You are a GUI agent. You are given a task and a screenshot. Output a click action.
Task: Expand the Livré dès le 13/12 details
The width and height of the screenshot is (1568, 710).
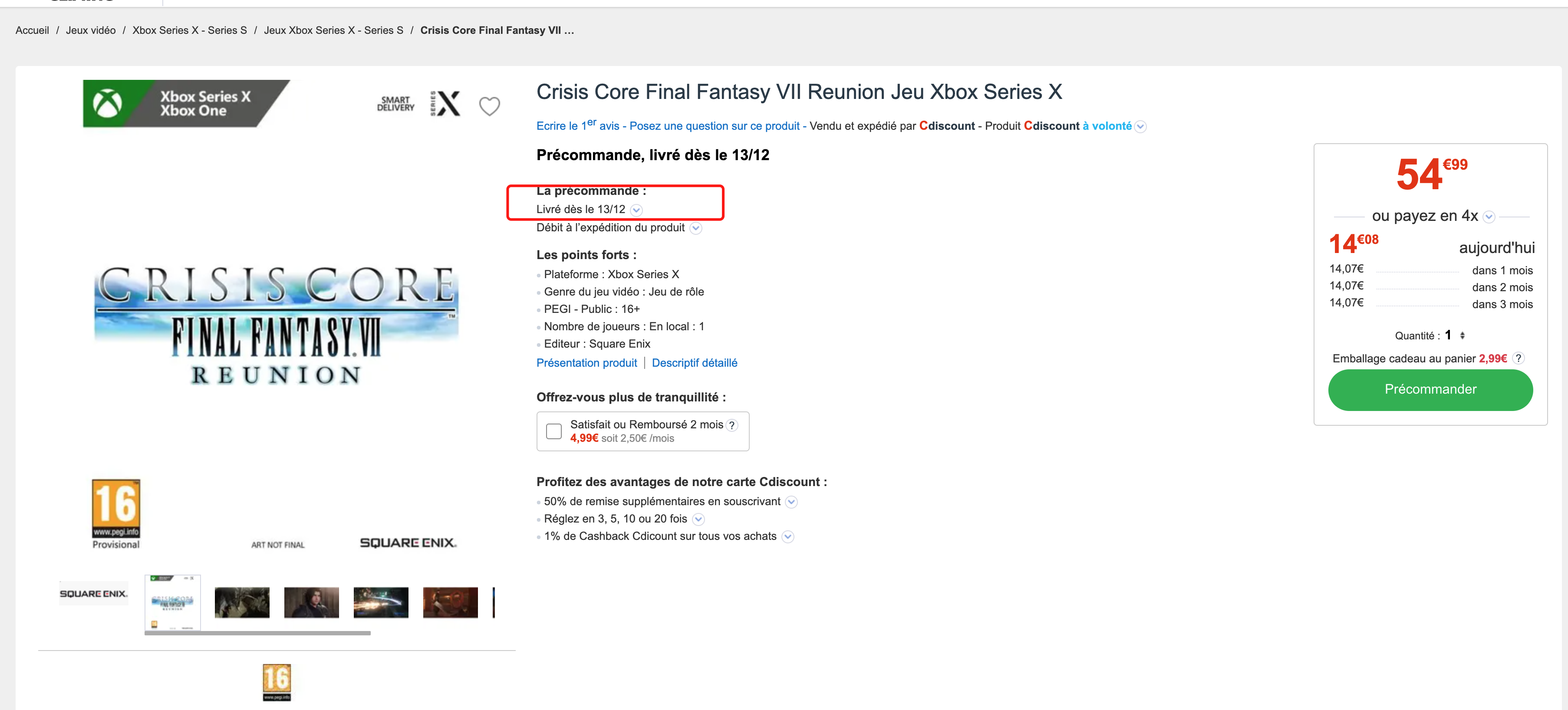coord(636,210)
